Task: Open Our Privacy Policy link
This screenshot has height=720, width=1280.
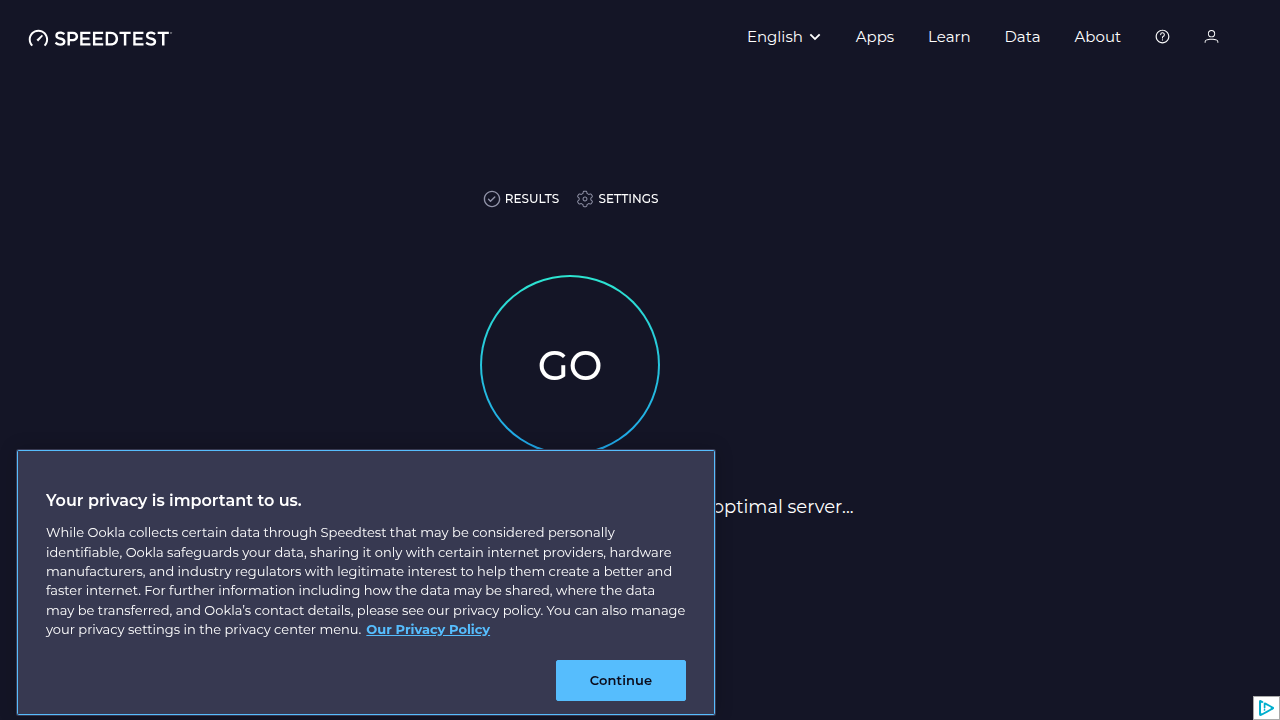Action: [428, 629]
